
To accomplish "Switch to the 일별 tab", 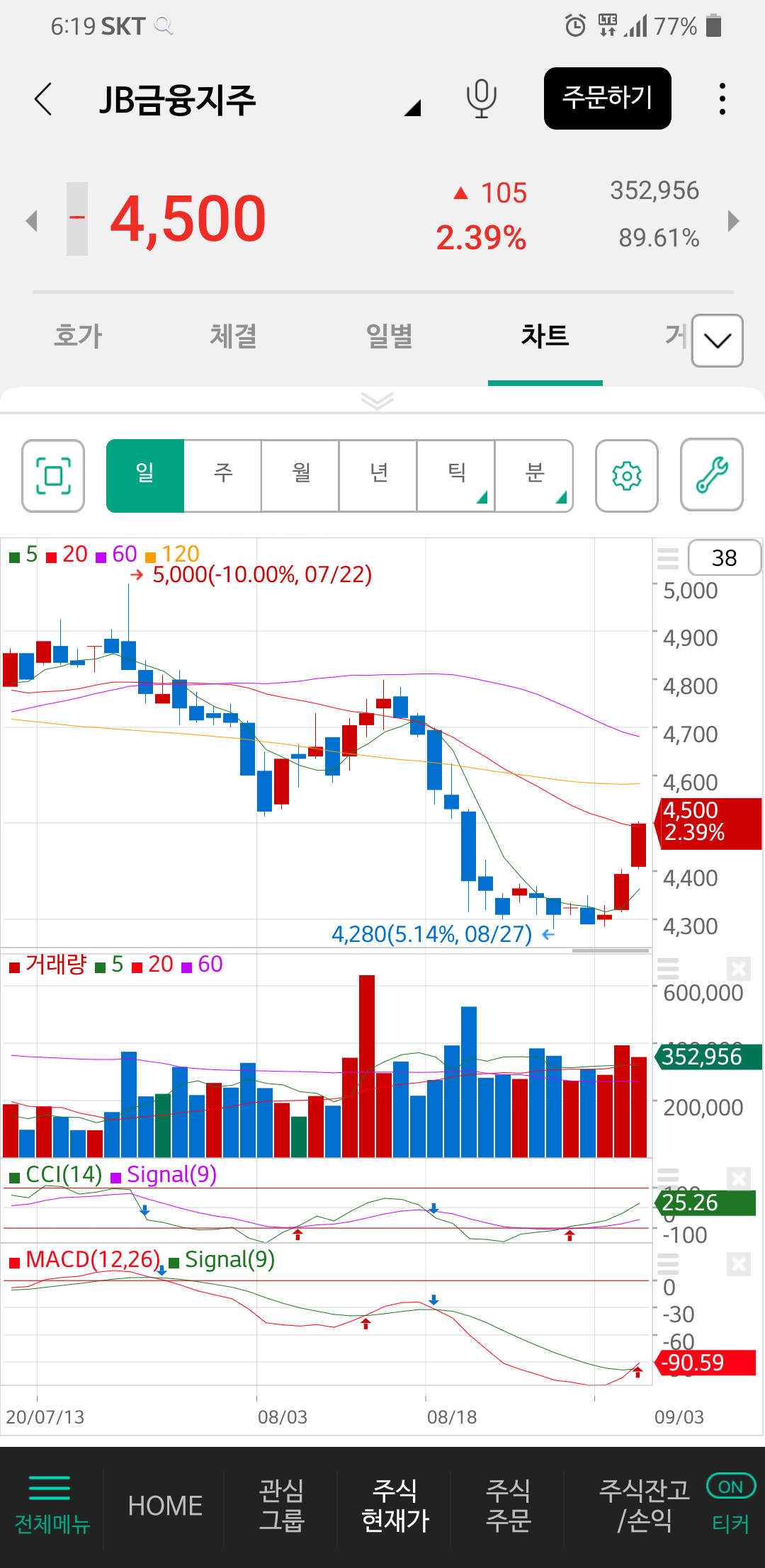I will 390,336.
